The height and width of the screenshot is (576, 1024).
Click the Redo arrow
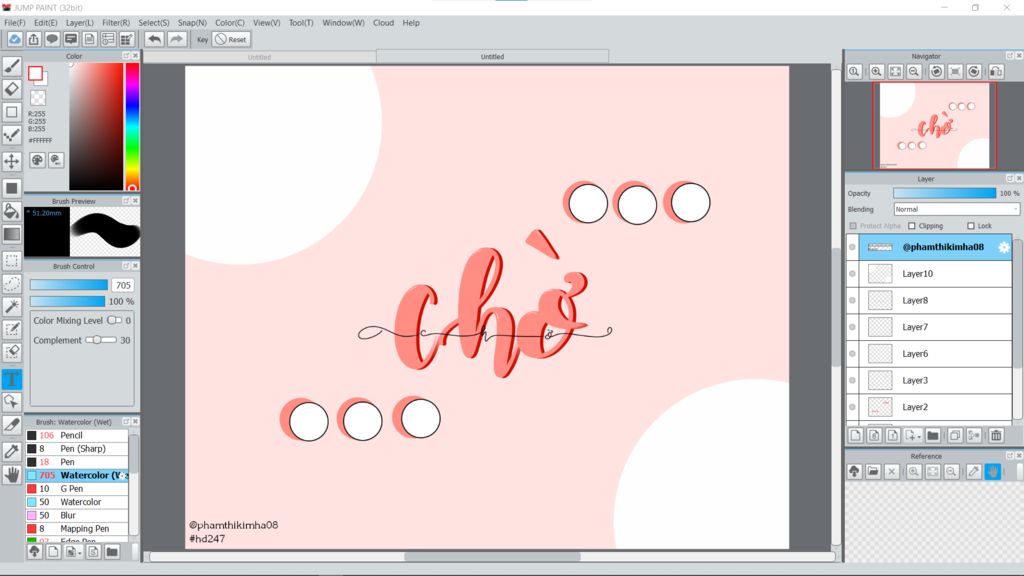pos(176,39)
